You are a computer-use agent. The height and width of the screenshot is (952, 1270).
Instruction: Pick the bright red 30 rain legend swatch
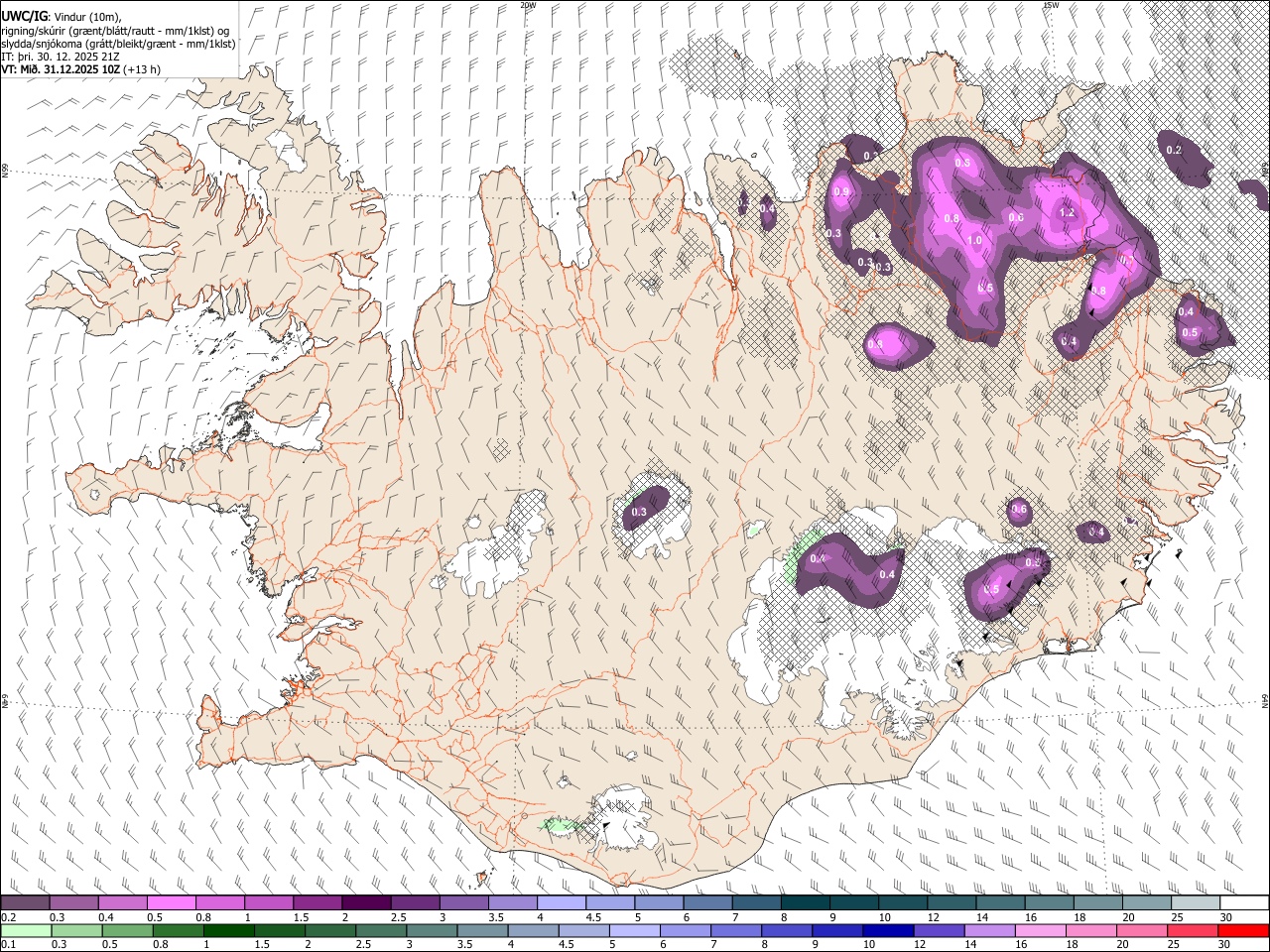coord(1244,931)
